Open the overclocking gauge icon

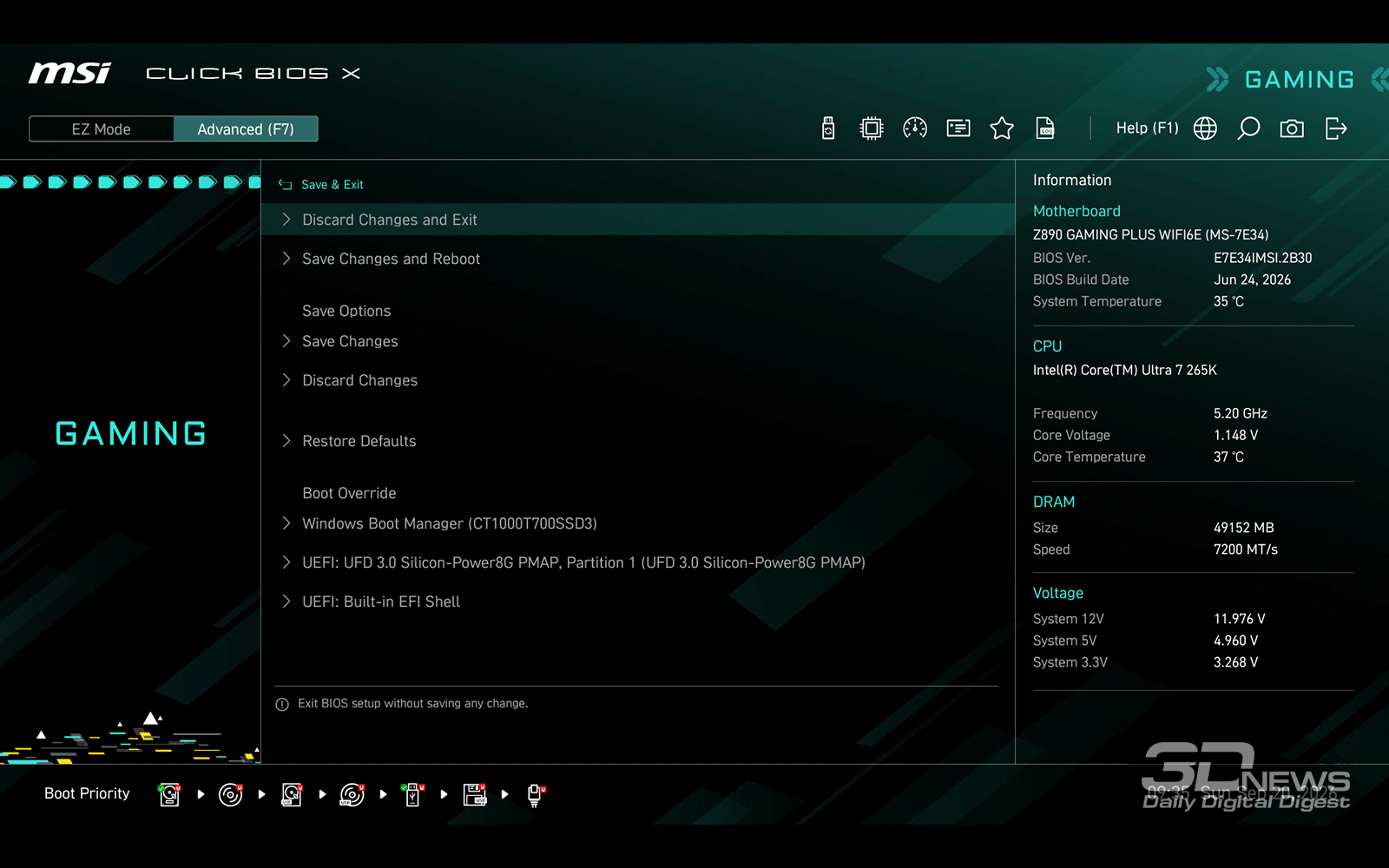click(x=915, y=128)
